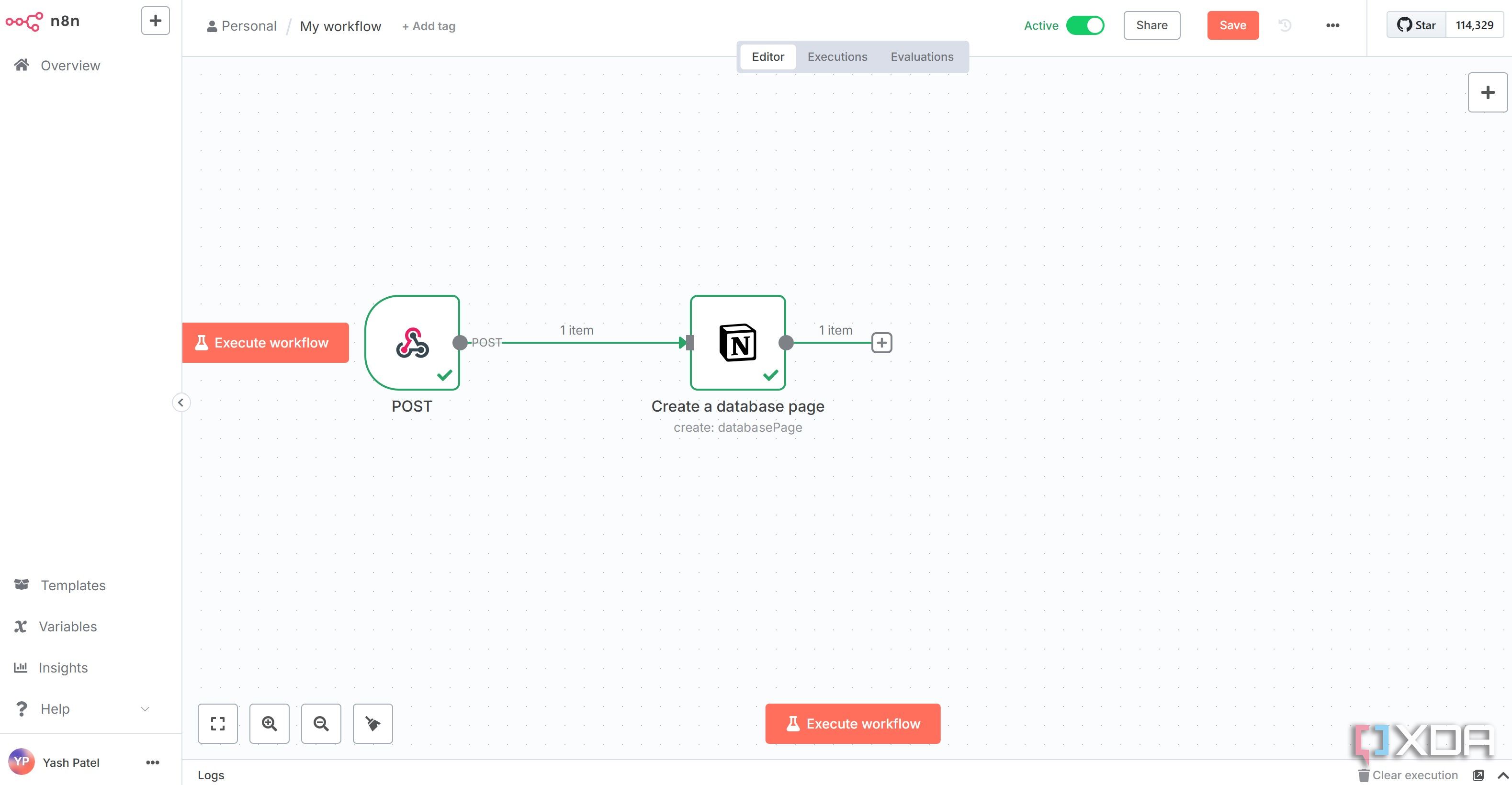Select the POST webhook node

412,343
